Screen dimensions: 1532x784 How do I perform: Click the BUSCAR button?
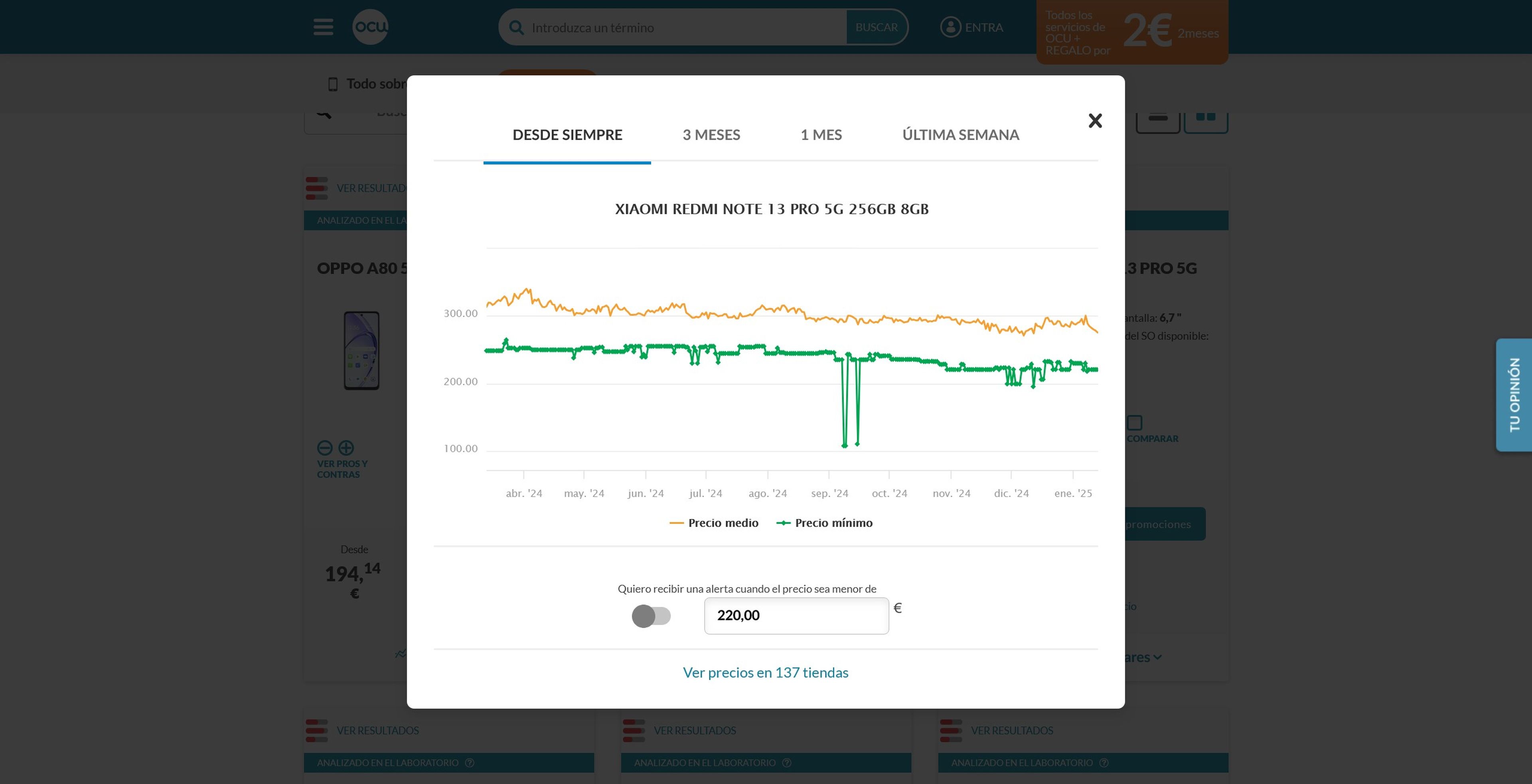tap(877, 28)
